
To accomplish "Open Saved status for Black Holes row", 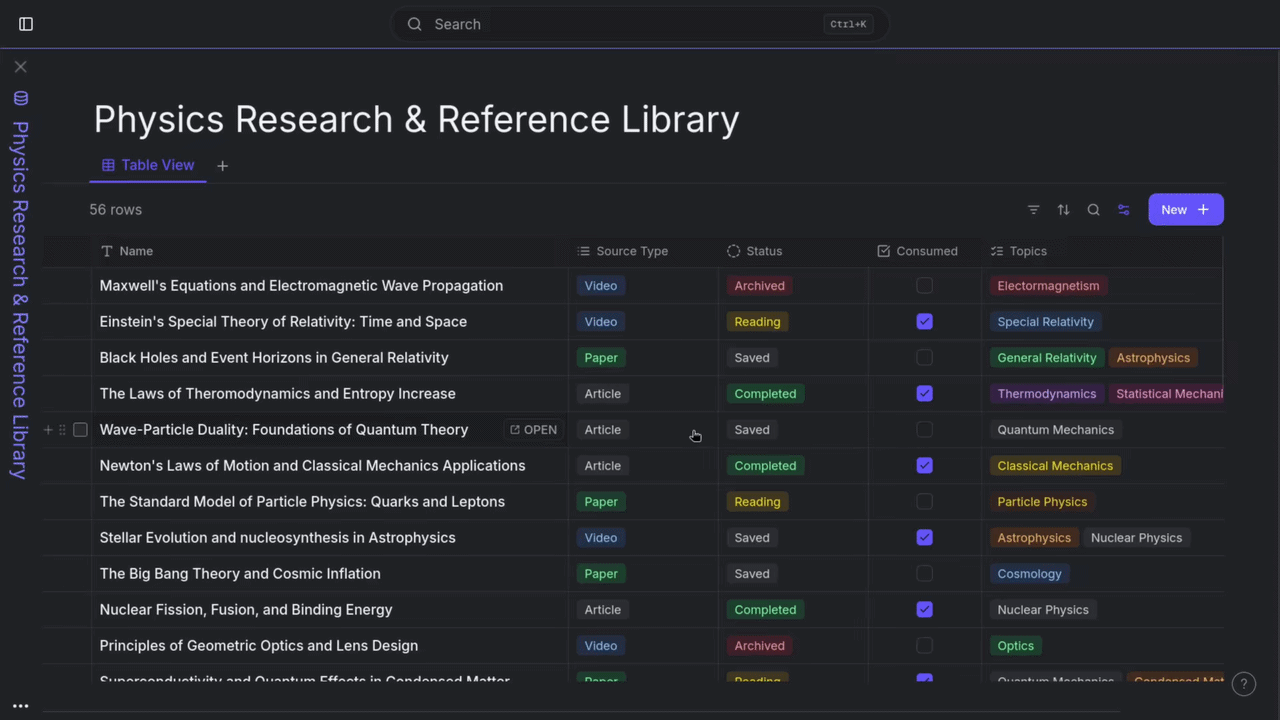I will [x=752, y=358].
